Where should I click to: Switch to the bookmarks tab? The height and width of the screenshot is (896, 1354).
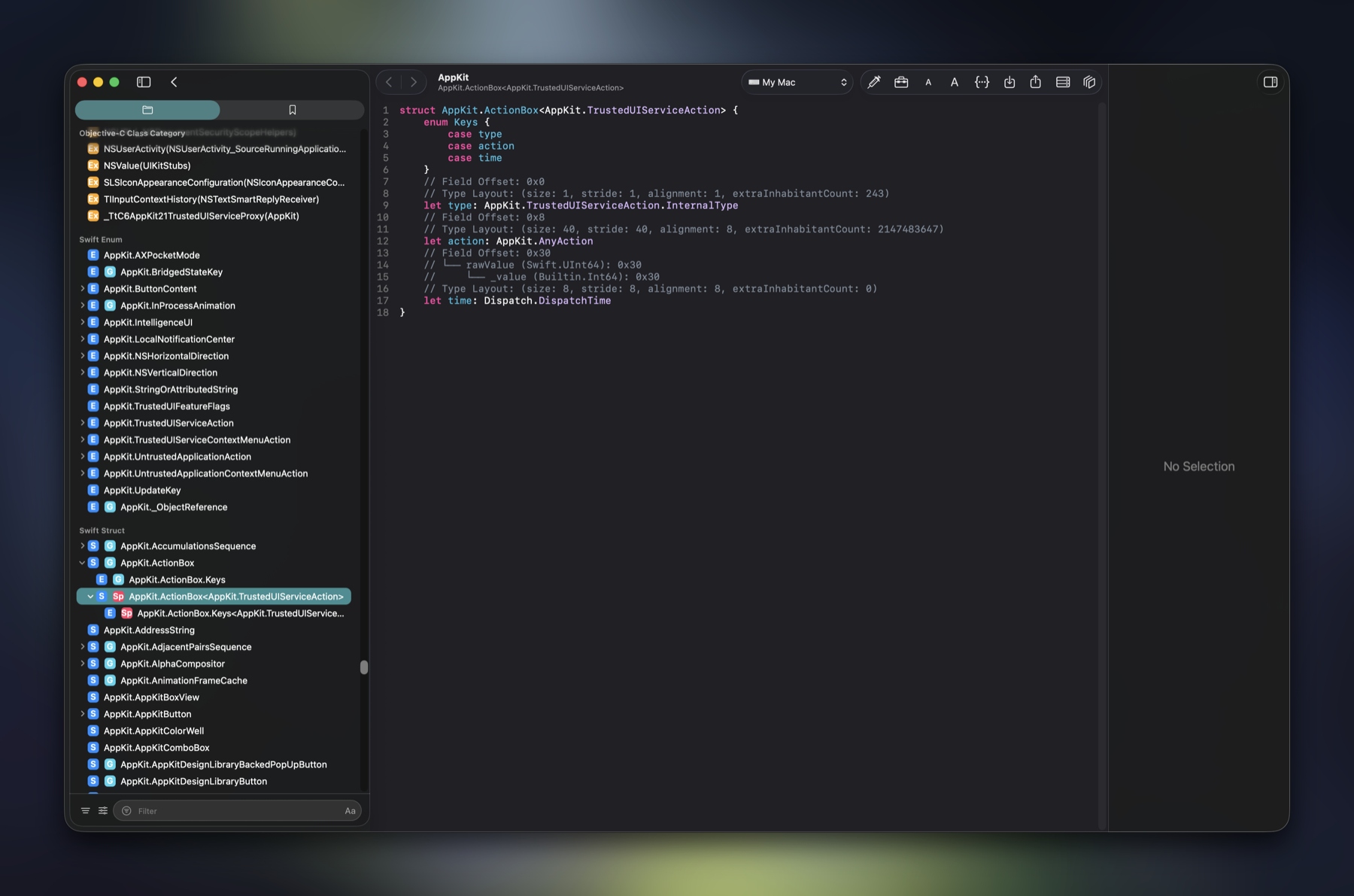(293, 110)
